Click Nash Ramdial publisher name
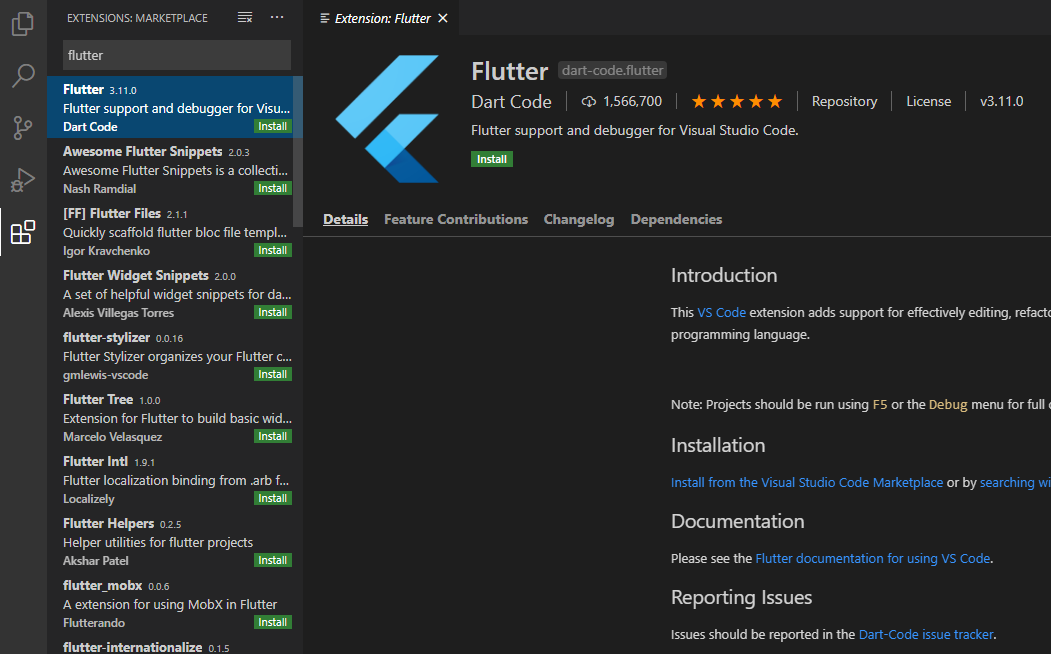The height and width of the screenshot is (654, 1051). [x=99, y=189]
